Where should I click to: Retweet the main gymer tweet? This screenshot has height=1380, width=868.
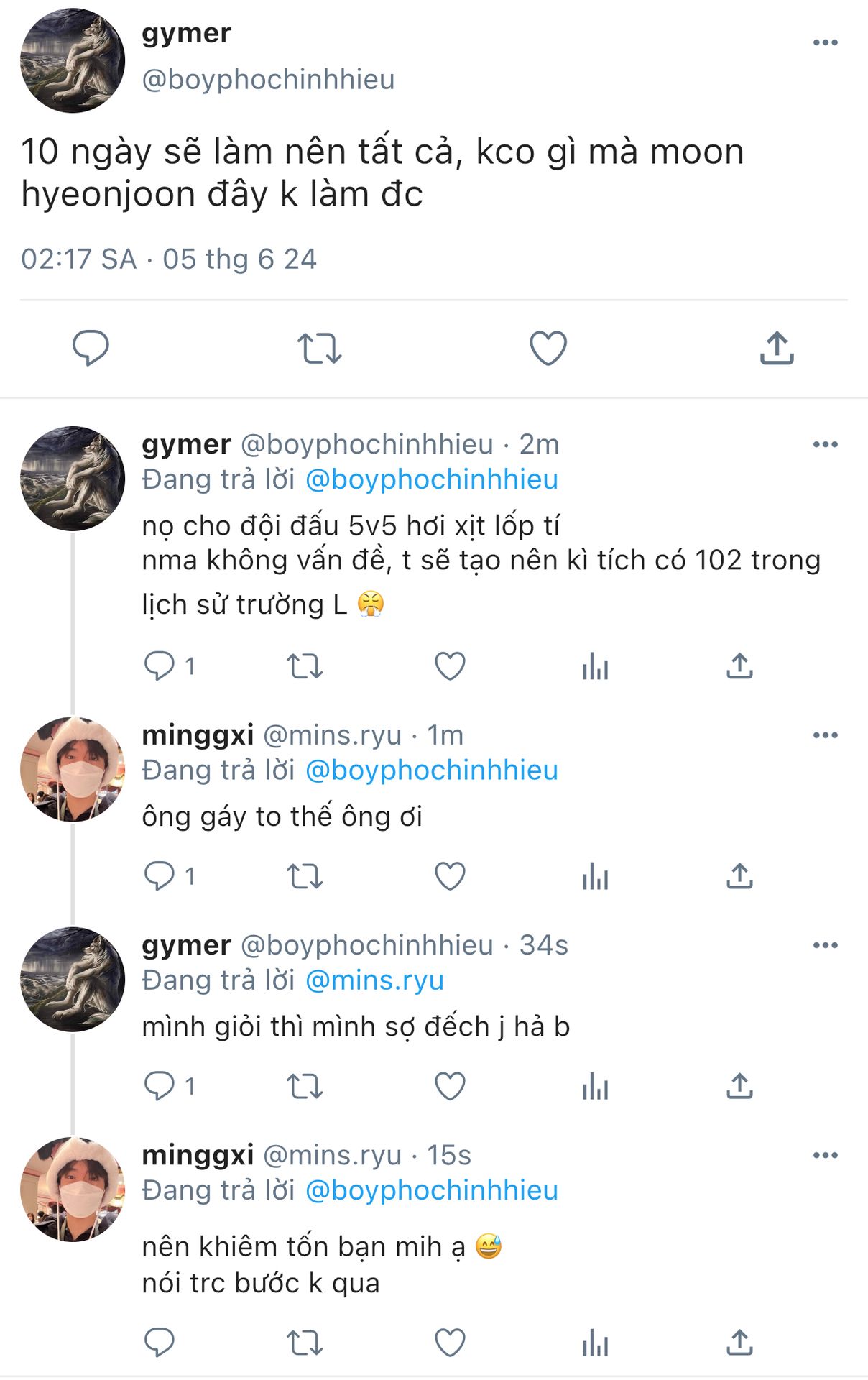[319, 349]
